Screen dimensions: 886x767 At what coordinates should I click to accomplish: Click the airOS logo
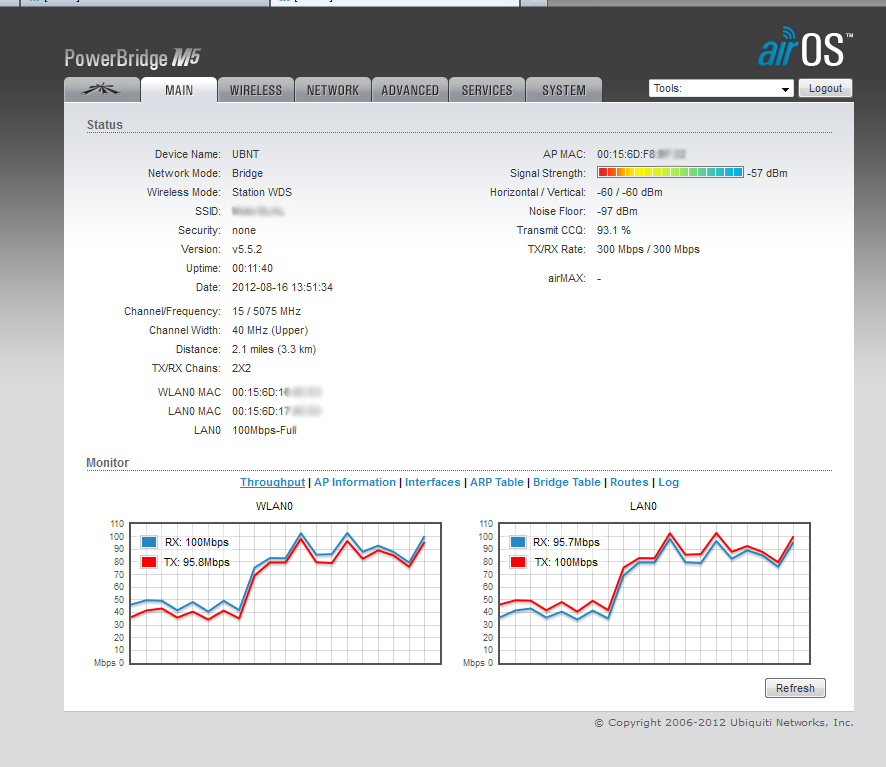click(x=804, y=49)
